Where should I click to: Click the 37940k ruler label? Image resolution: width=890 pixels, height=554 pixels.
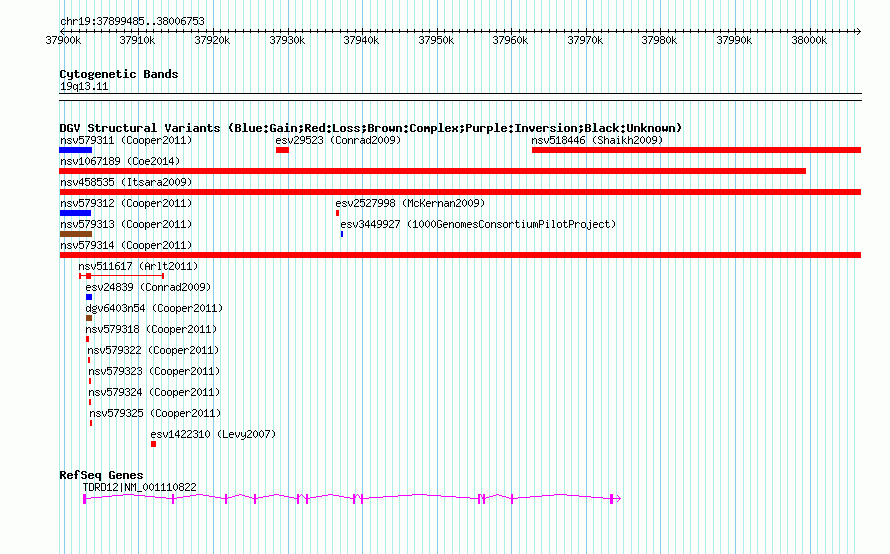pos(361,40)
